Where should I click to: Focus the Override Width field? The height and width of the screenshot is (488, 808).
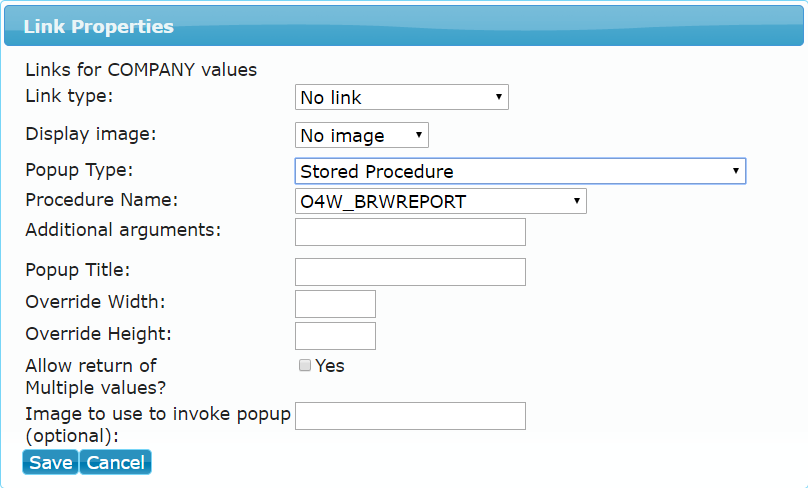pyautogui.click(x=335, y=304)
